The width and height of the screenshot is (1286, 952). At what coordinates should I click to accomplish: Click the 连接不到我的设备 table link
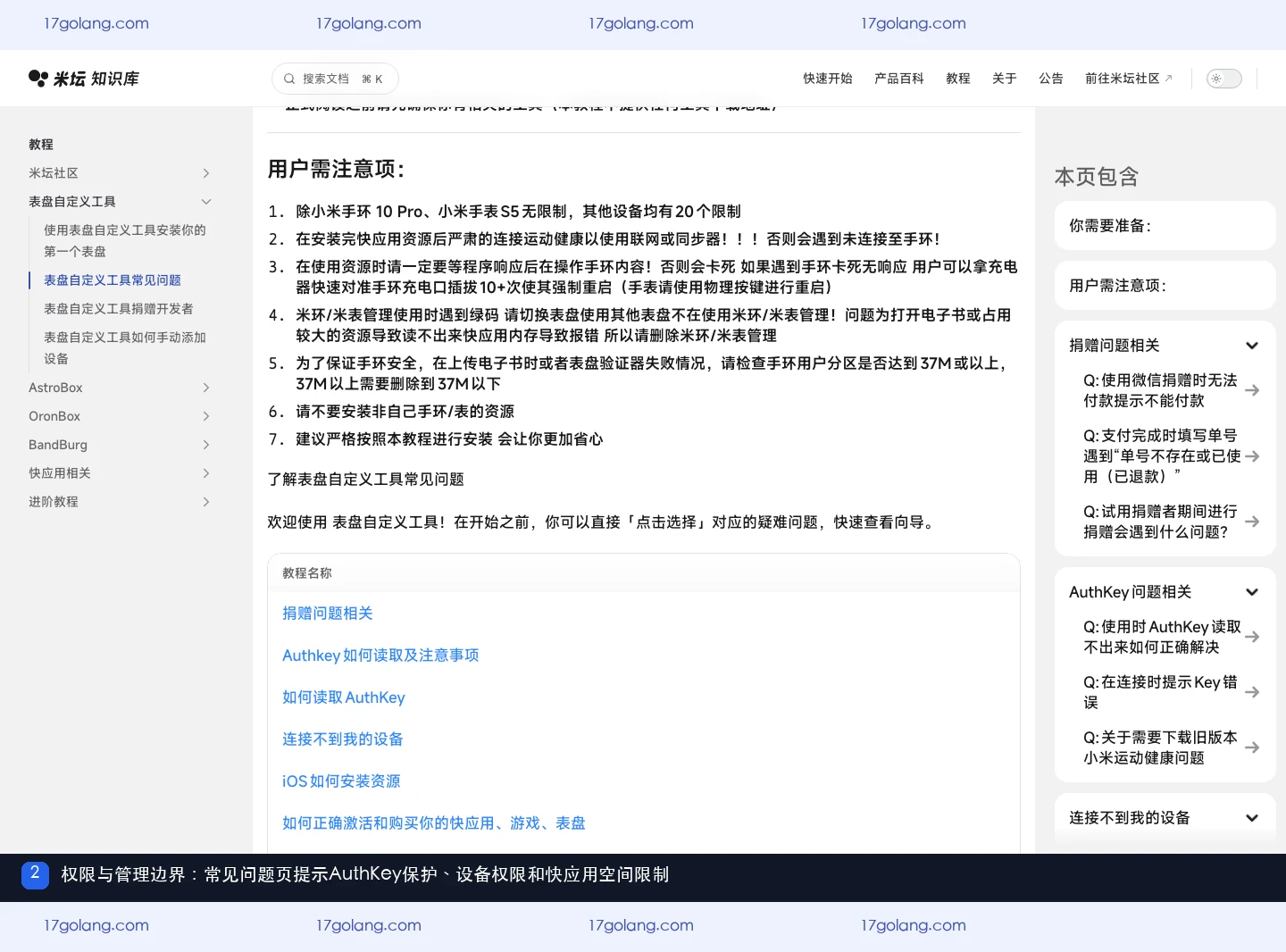point(343,739)
